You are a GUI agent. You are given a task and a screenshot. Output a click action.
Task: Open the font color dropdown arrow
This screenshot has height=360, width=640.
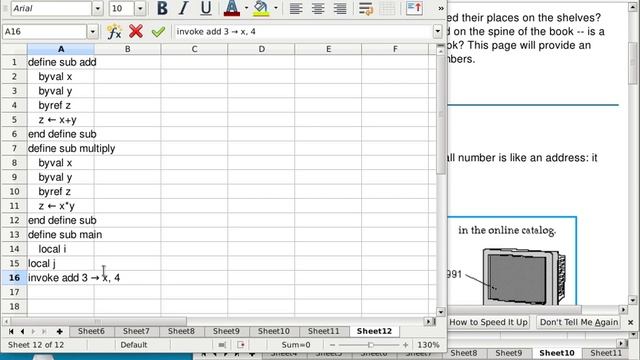coord(246,8)
